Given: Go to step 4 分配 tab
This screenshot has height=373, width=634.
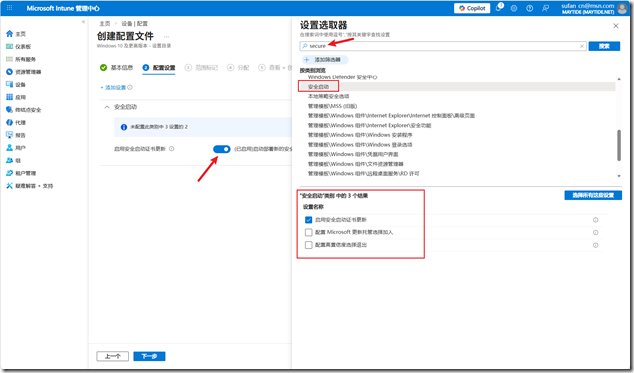Looking at the screenshot, I should coord(238,68).
